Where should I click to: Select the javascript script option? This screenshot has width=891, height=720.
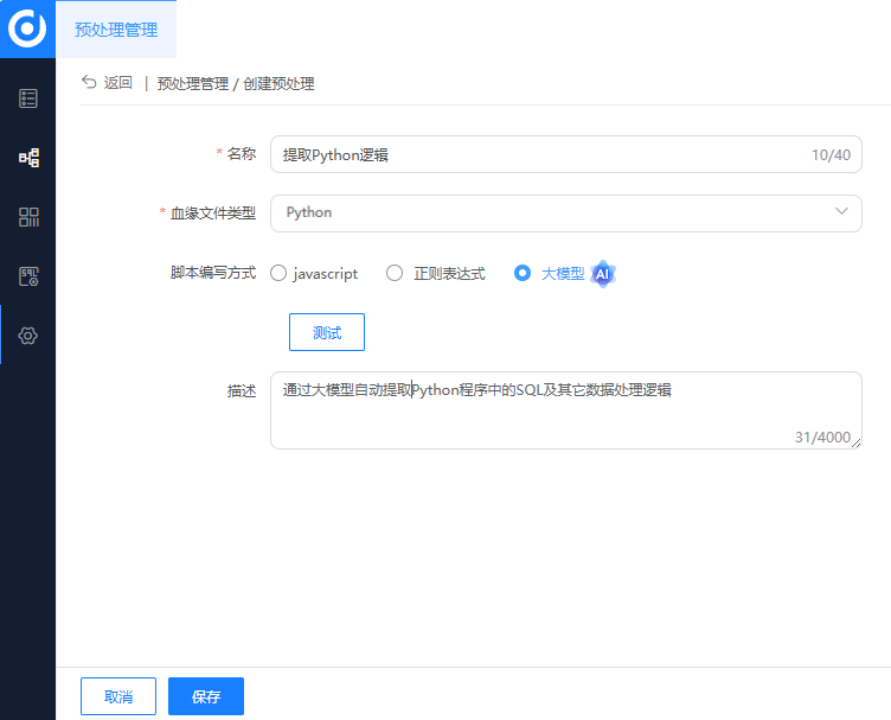pos(279,273)
